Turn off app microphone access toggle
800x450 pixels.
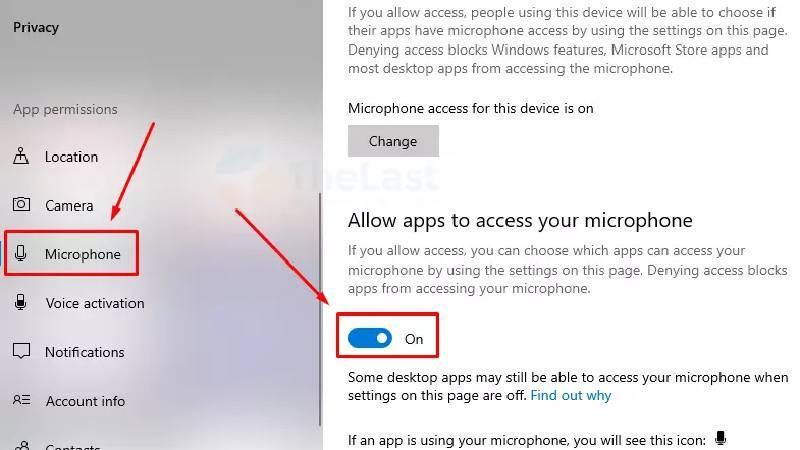[370, 338]
